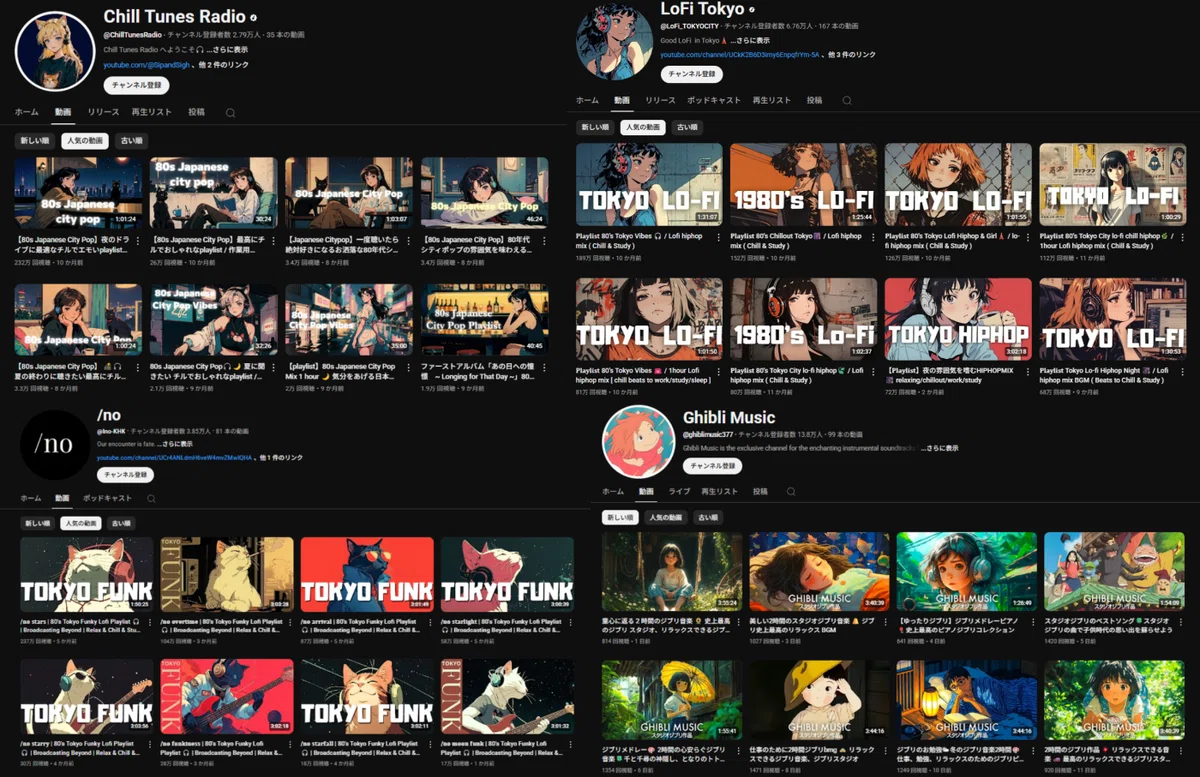The image size is (1200, 777).
Task: Open 再生リスト tab on Chill Tunes Radio
Action: [152, 113]
